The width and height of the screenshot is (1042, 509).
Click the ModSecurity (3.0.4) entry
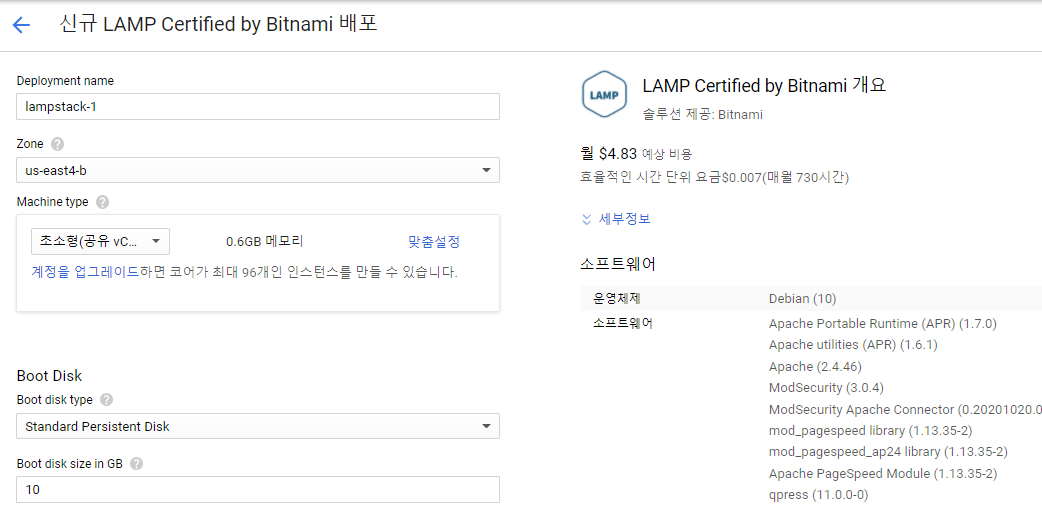point(826,387)
